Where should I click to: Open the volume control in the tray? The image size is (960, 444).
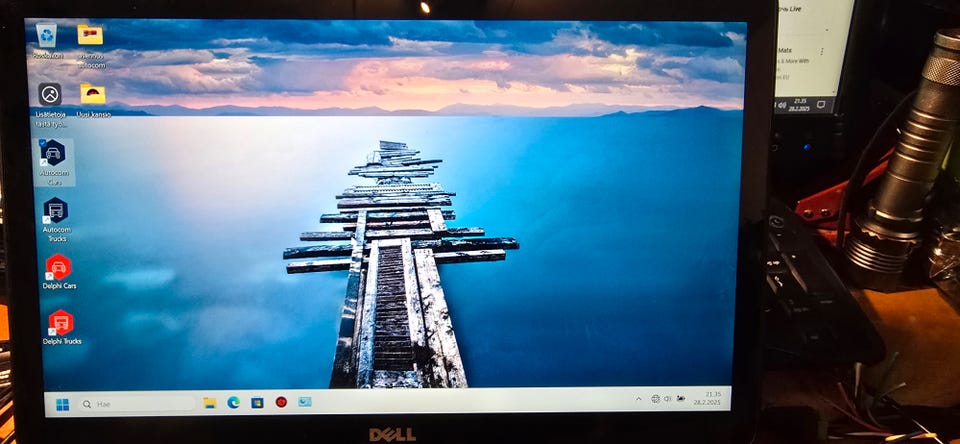pyautogui.click(x=667, y=399)
